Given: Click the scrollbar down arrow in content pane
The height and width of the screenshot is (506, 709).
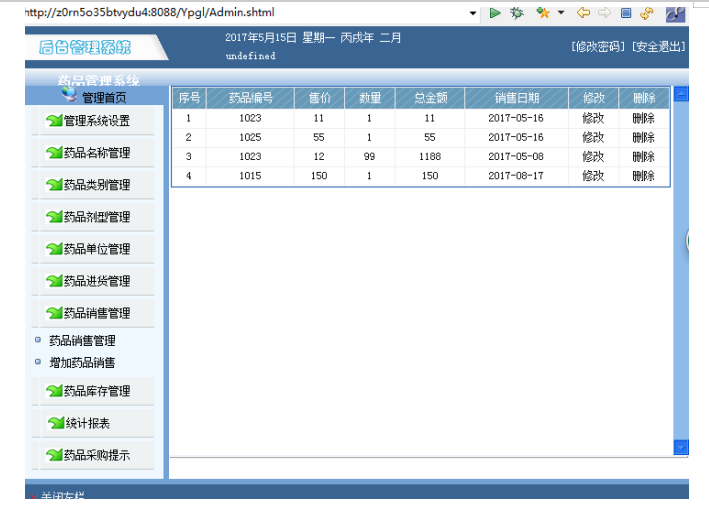Looking at the screenshot, I should (x=681, y=448).
